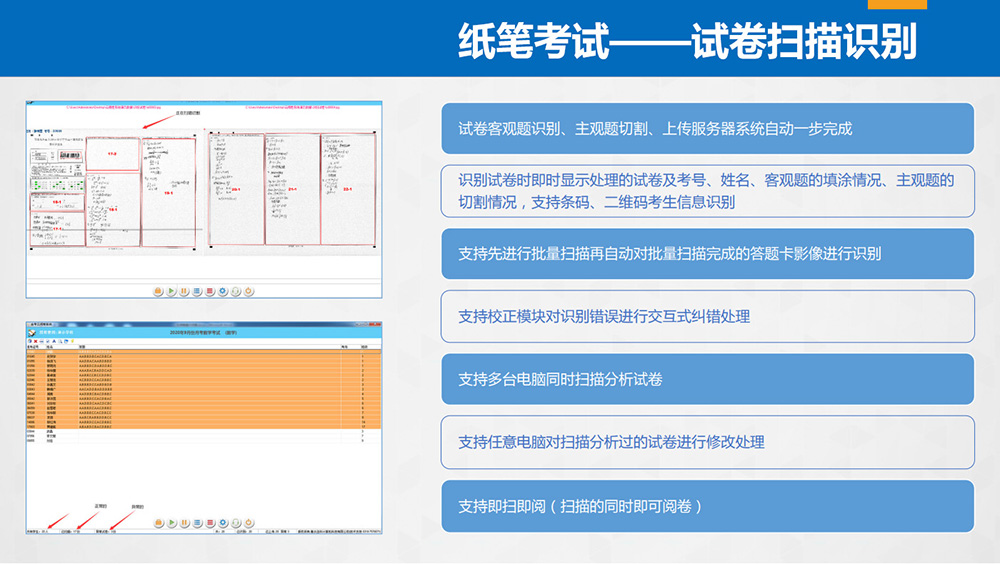This screenshot has width=1000, height=564.
Task: Click the blue settings gear in upper scan window
Action: coord(222,291)
